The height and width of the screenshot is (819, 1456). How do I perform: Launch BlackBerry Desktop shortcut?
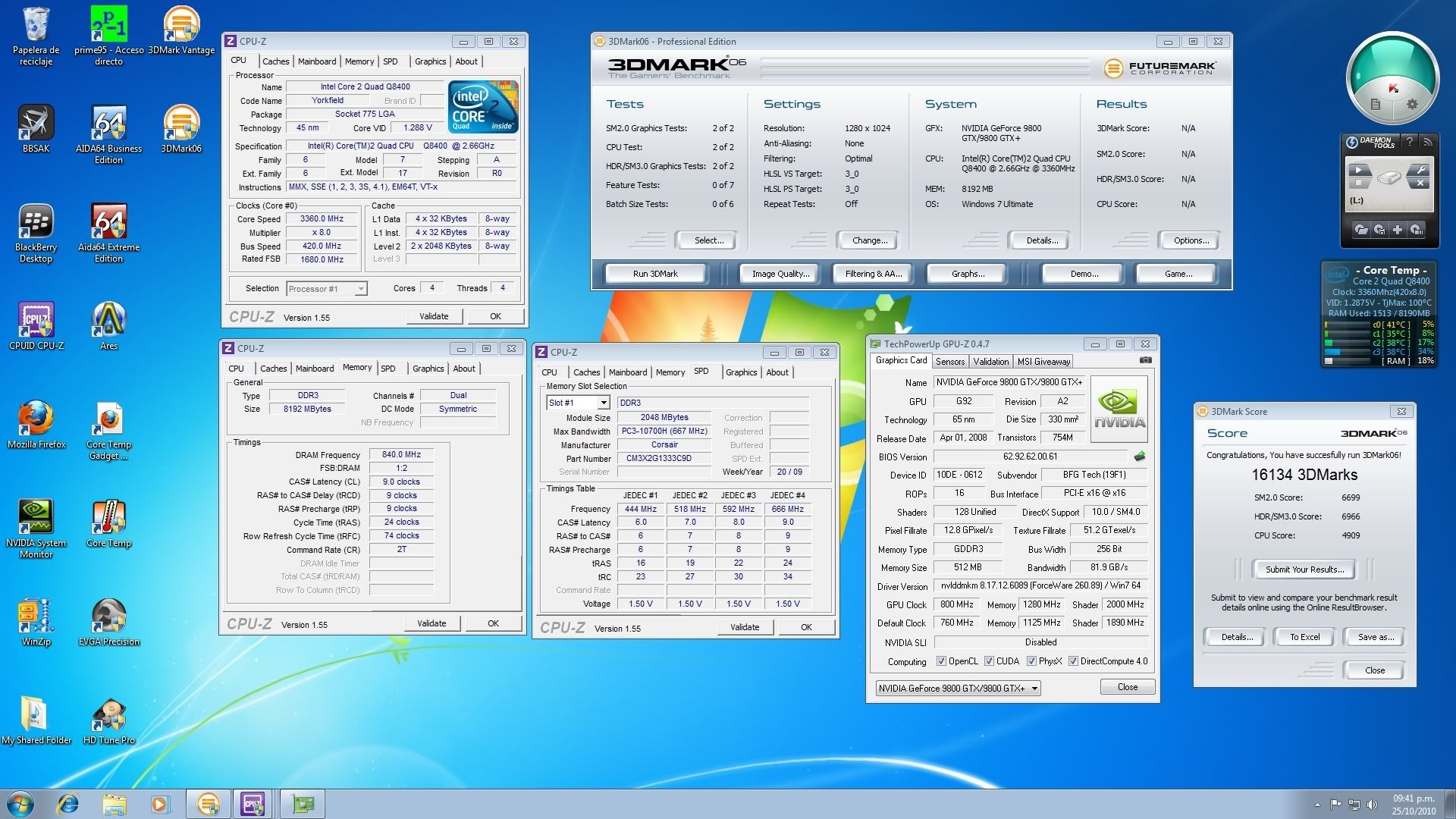coord(36,232)
